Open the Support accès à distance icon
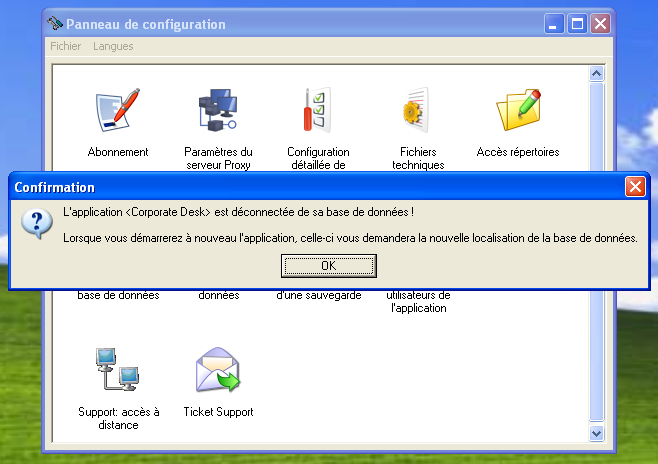Screen dimensions: 658x464 (x=118, y=369)
